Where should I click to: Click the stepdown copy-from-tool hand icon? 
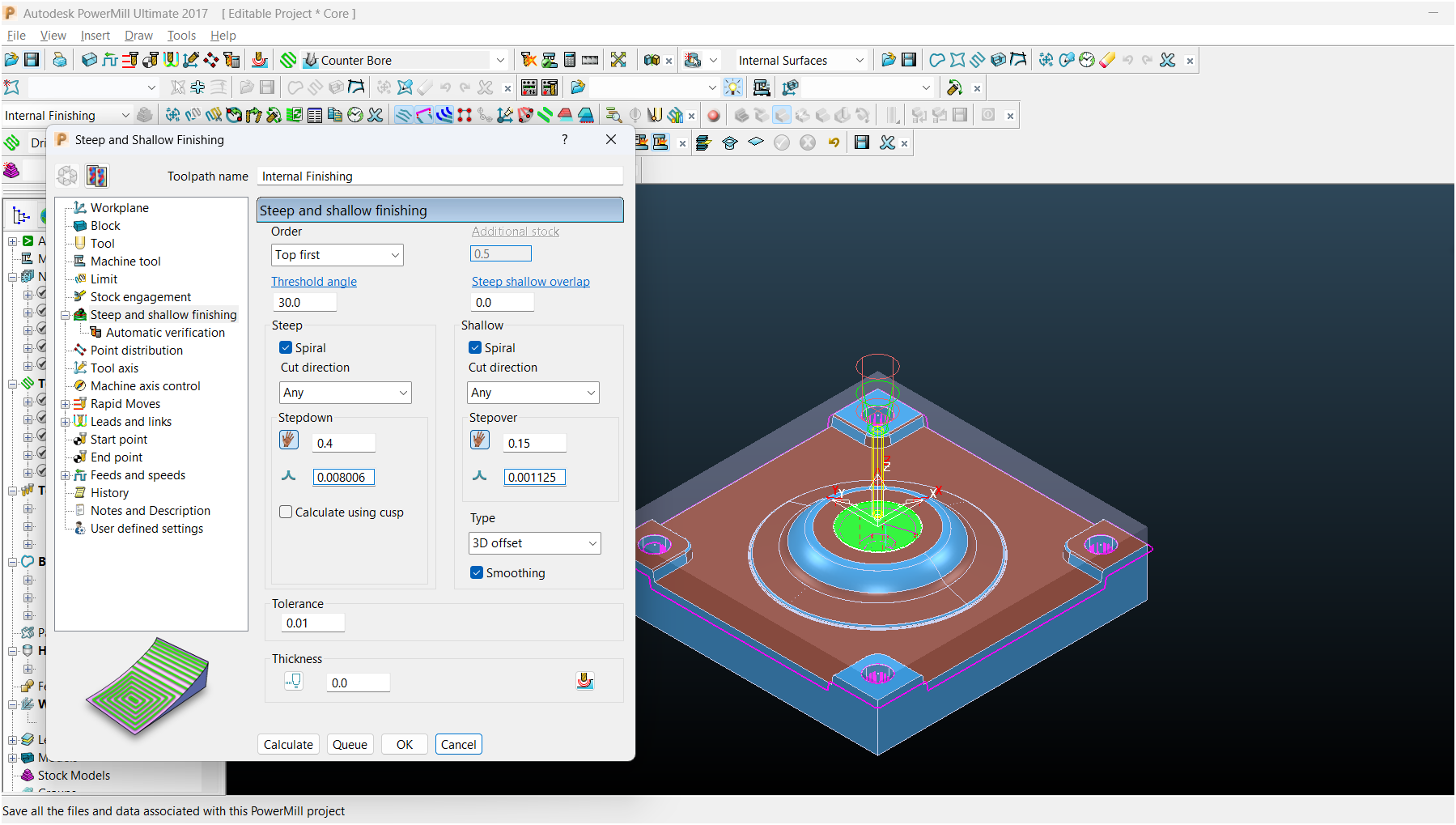pos(289,440)
